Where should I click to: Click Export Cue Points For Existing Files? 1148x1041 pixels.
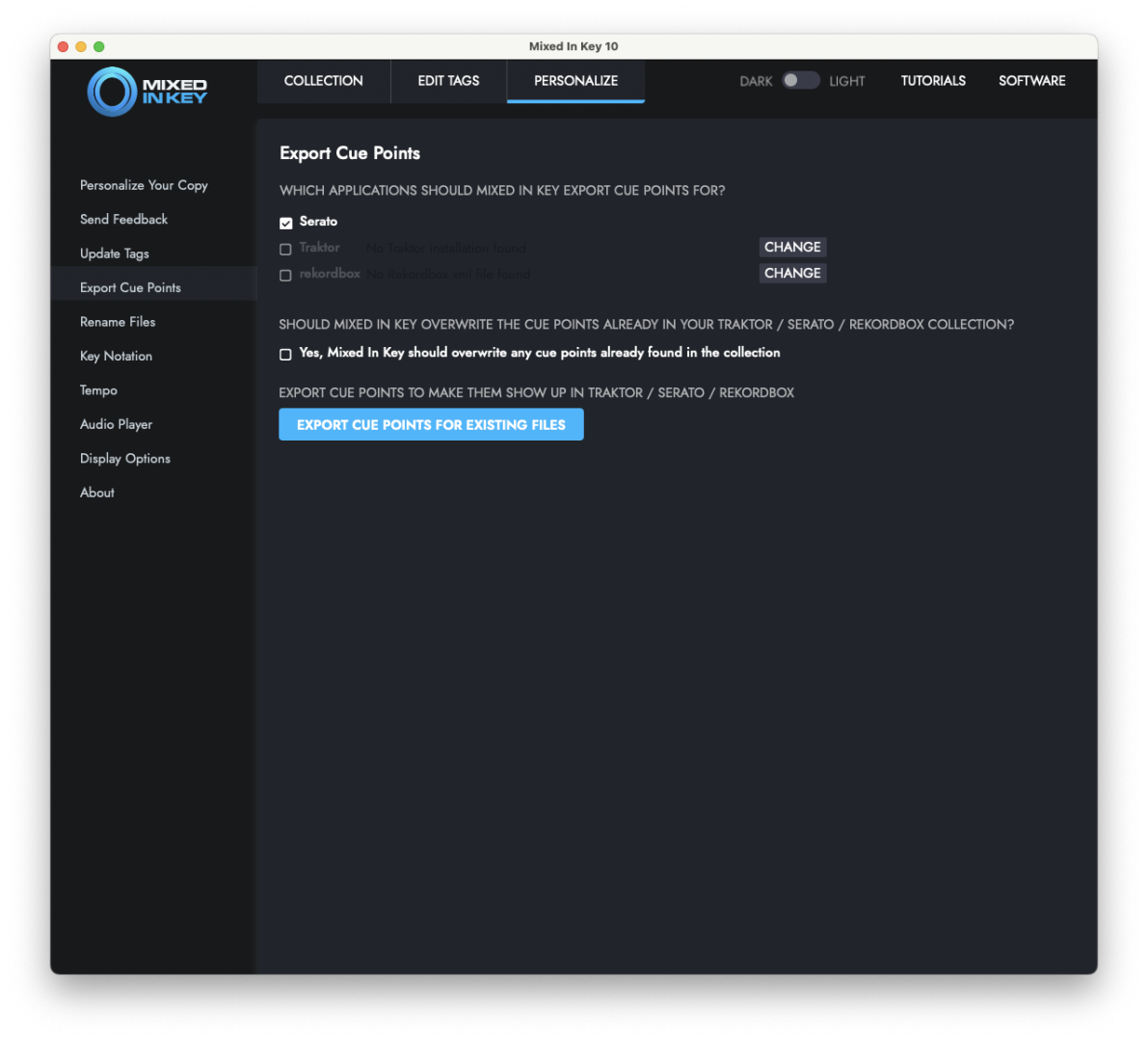coord(431,425)
